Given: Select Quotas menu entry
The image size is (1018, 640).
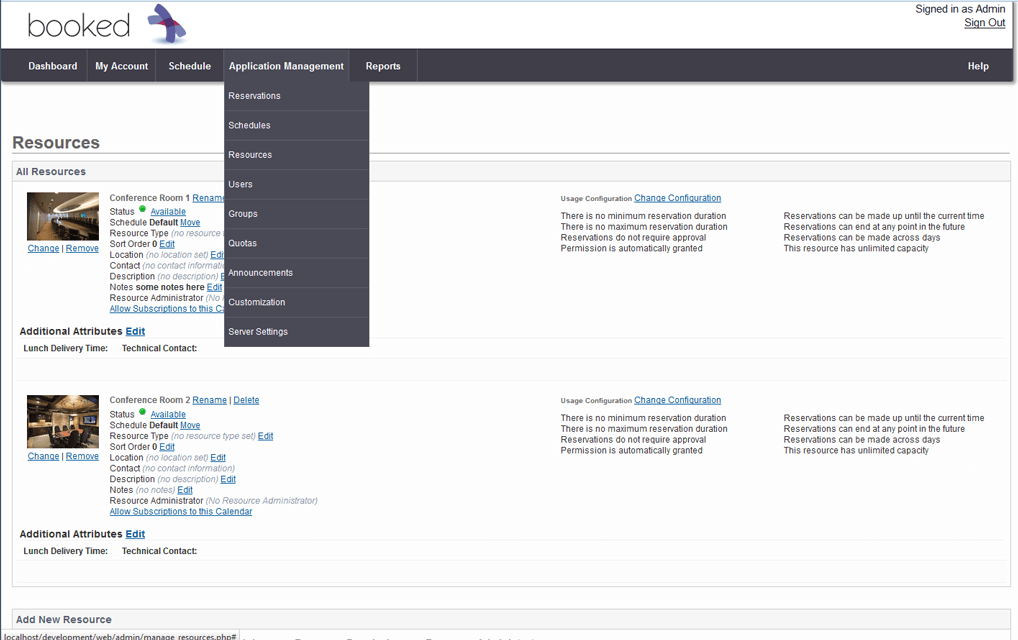Looking at the screenshot, I should coord(243,244).
